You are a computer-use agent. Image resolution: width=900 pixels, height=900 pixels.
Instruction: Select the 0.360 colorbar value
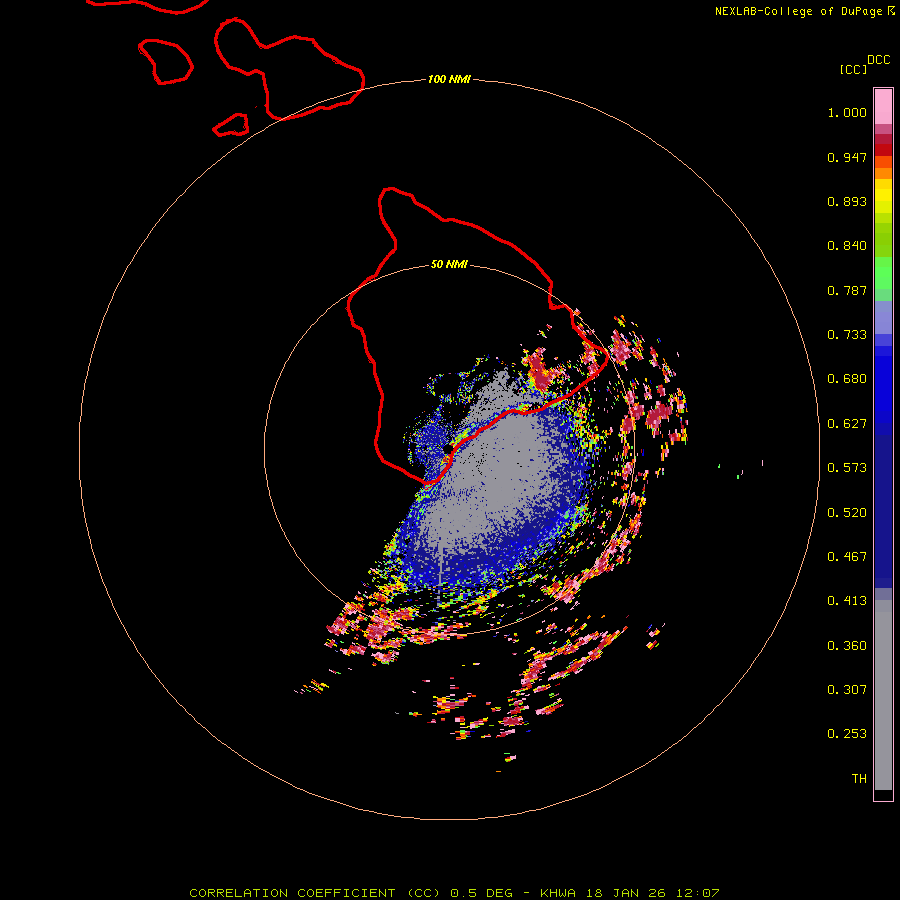point(847,646)
